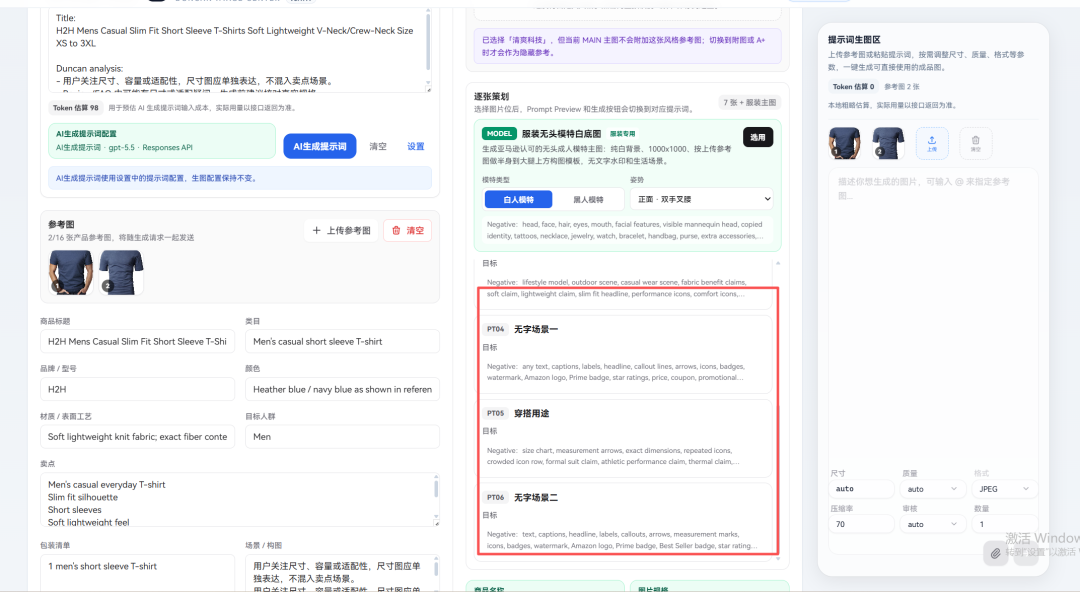Click the 服装专用 tag
Viewport: 1080px width, 592px height.
pyautogui.click(x=623, y=134)
